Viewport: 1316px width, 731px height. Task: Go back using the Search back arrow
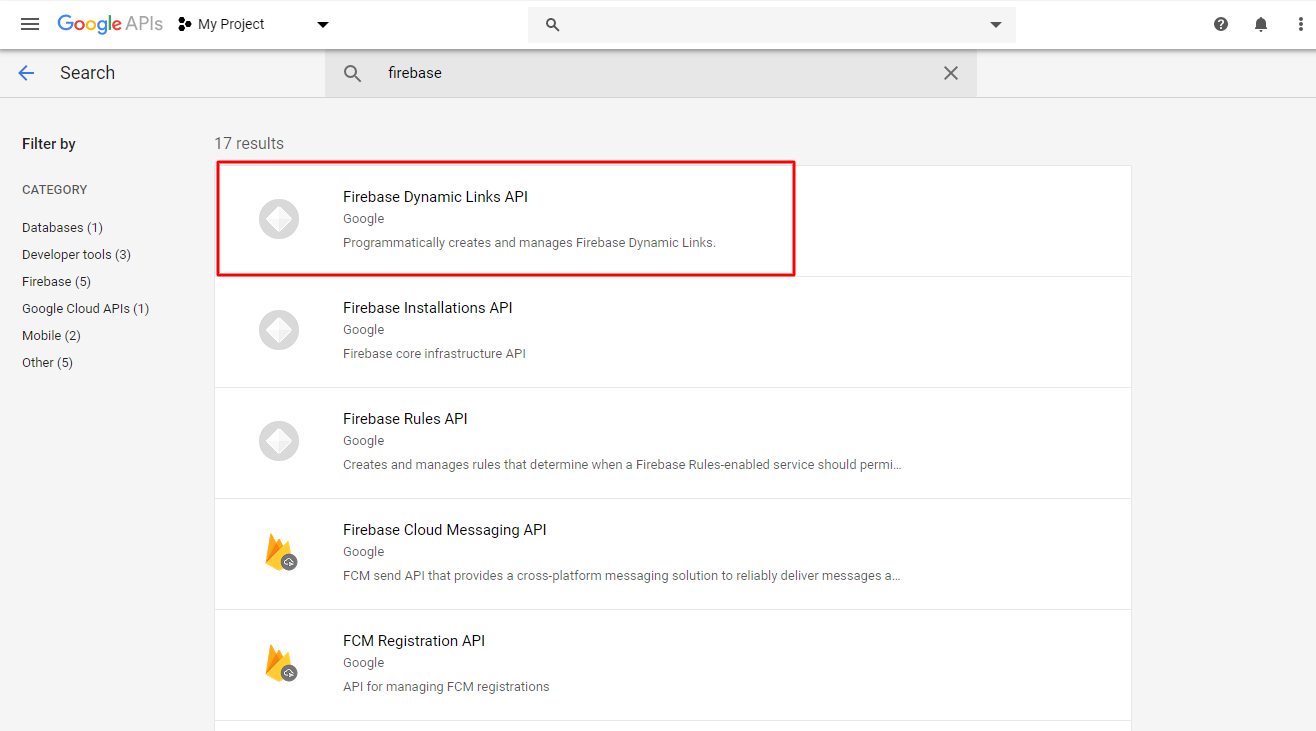point(26,73)
